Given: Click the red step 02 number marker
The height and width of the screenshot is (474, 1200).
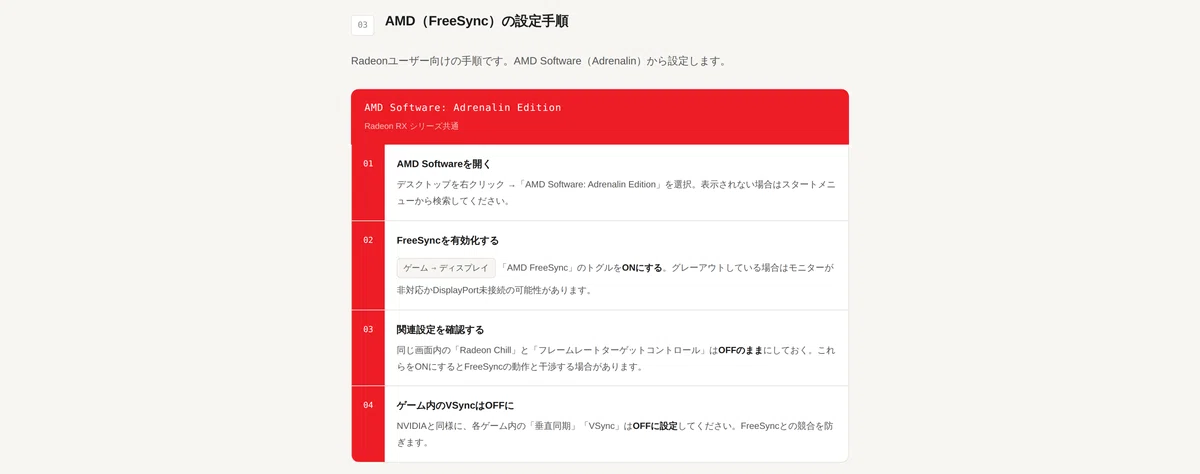Looking at the screenshot, I should [x=368, y=240].
